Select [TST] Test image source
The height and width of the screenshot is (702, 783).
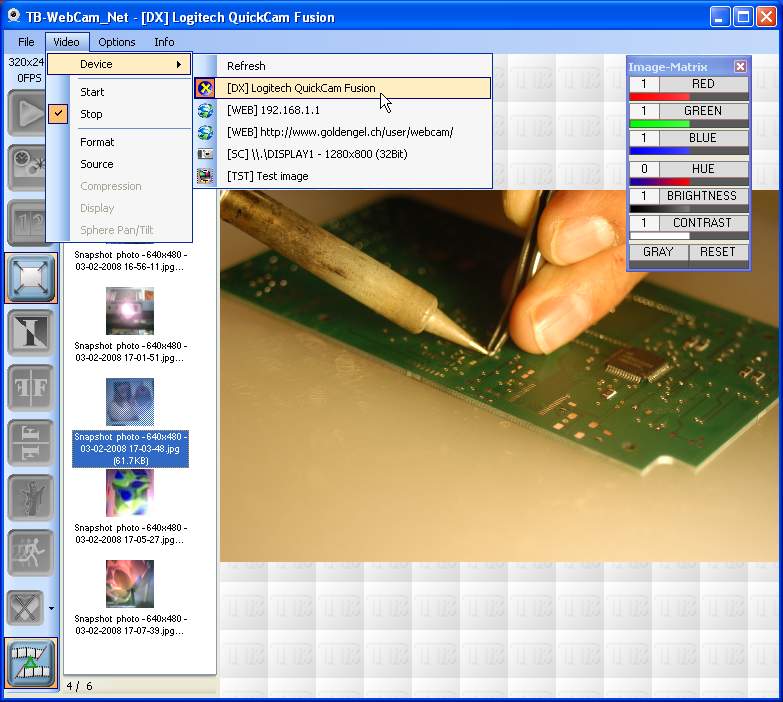pyautogui.click(x=343, y=176)
